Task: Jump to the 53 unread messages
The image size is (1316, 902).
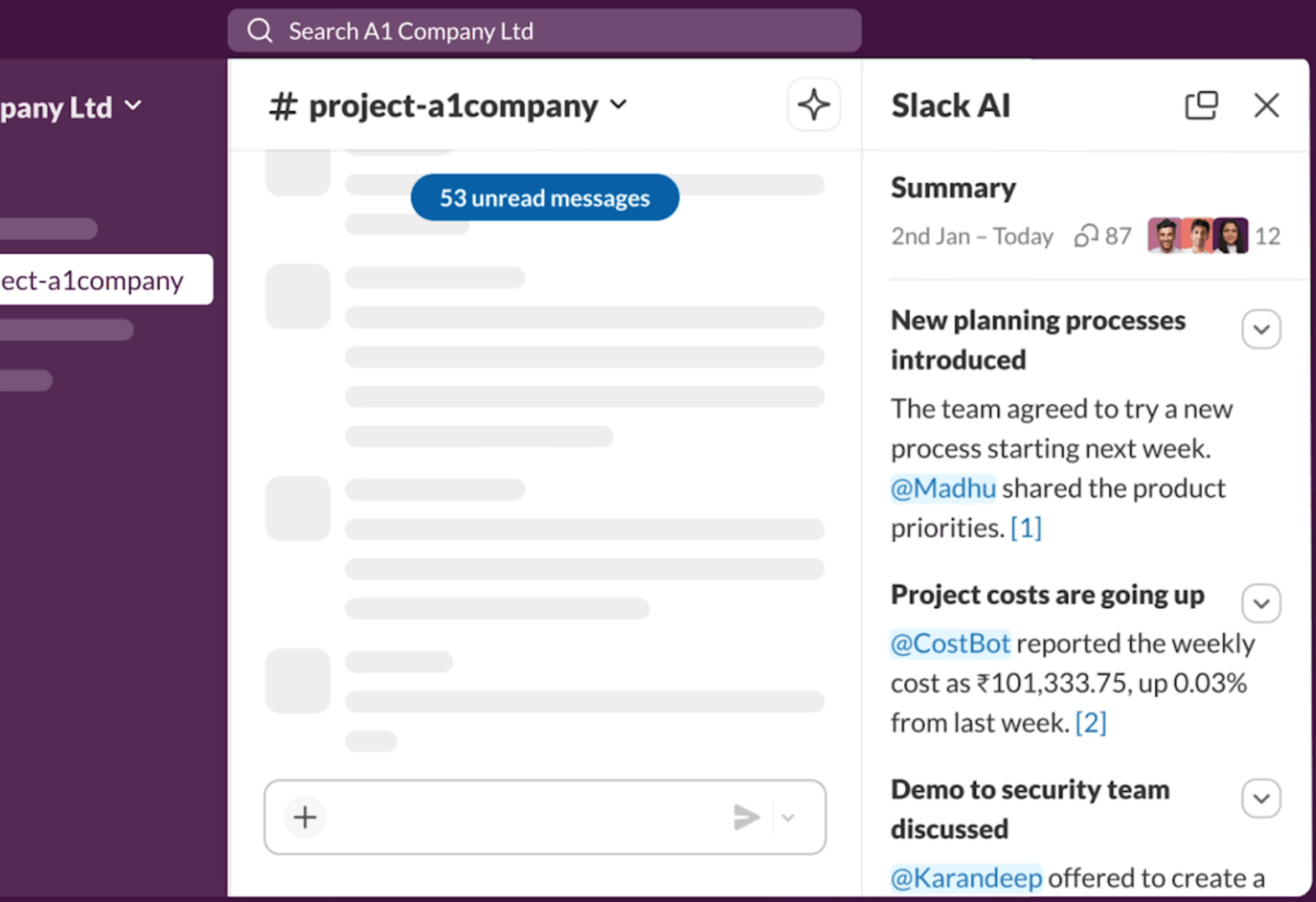Action: (544, 197)
